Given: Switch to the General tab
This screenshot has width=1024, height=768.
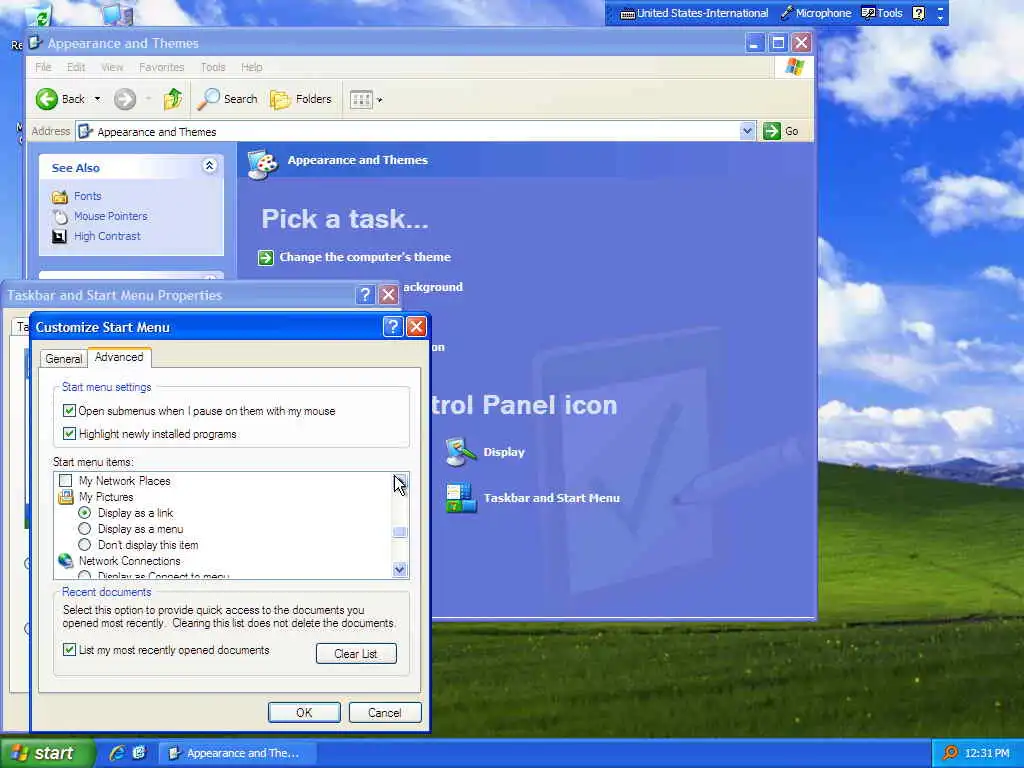Looking at the screenshot, I should tap(63, 359).
